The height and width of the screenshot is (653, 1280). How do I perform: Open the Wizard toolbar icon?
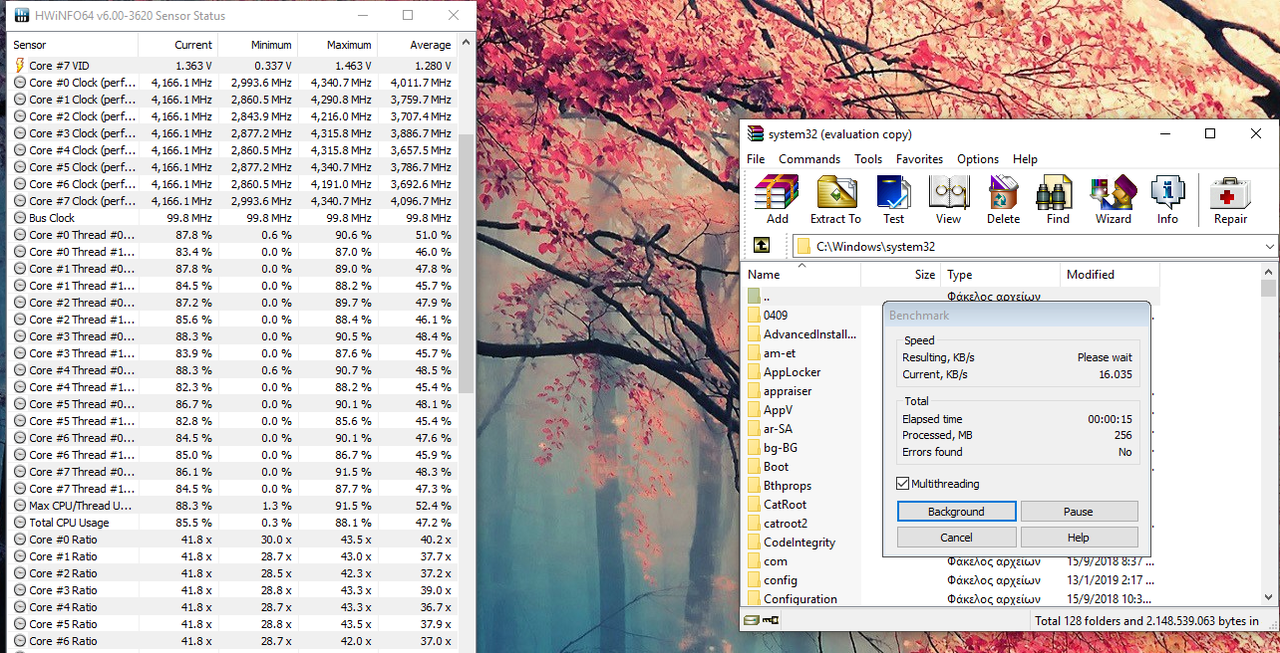tap(1113, 200)
